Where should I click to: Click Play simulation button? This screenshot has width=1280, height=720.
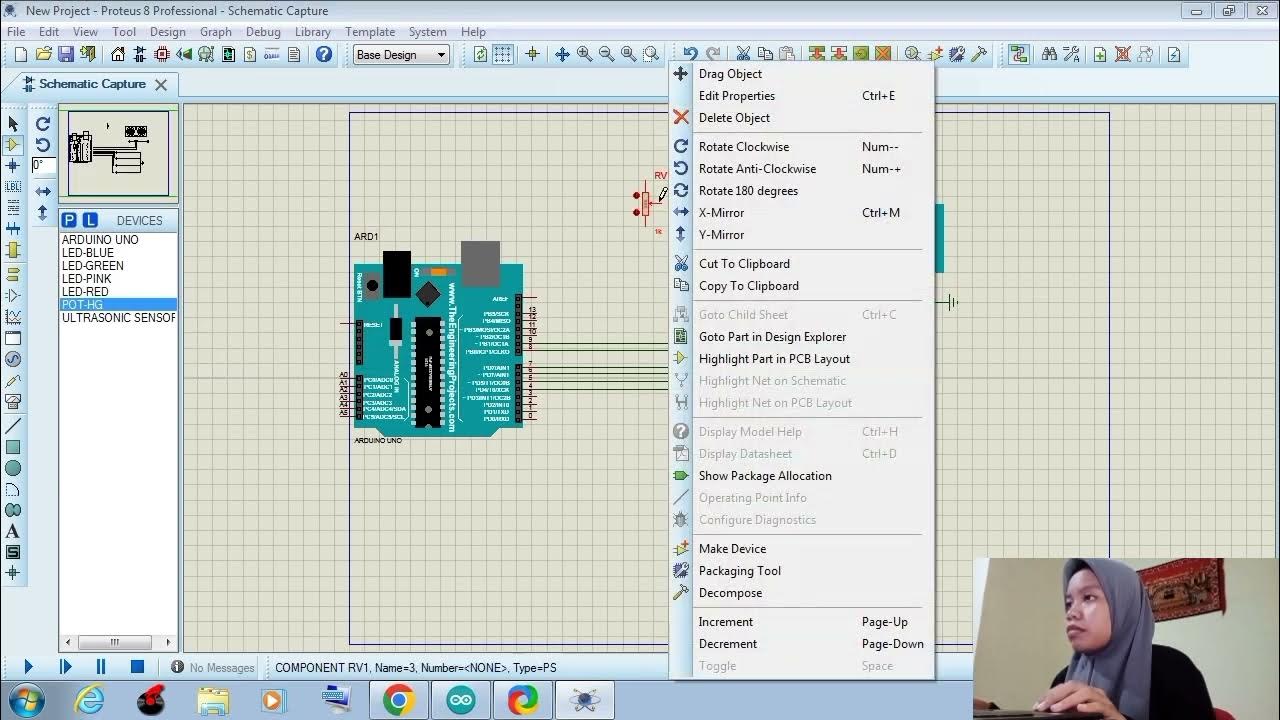click(x=28, y=666)
